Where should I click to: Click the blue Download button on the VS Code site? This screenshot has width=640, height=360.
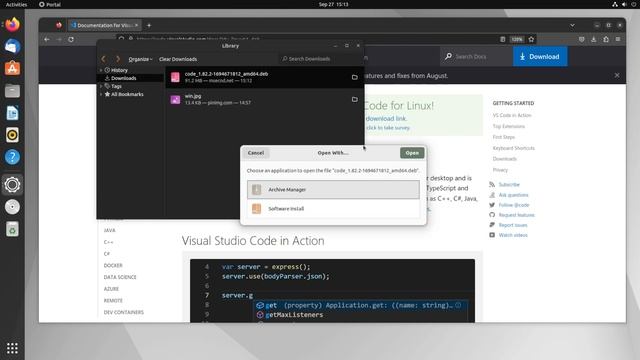540,57
